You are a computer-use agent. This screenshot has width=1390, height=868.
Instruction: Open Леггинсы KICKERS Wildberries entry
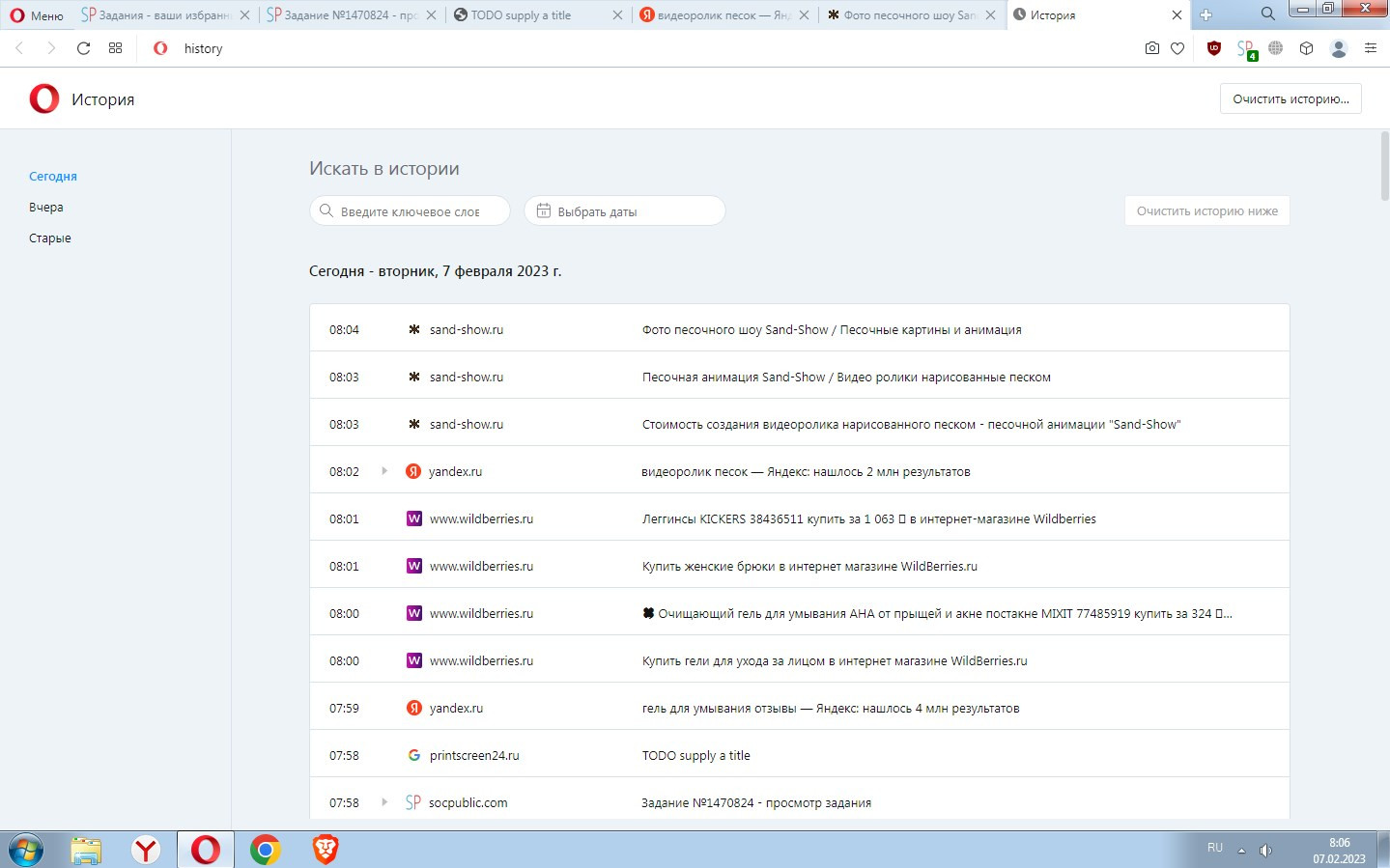pos(869,518)
